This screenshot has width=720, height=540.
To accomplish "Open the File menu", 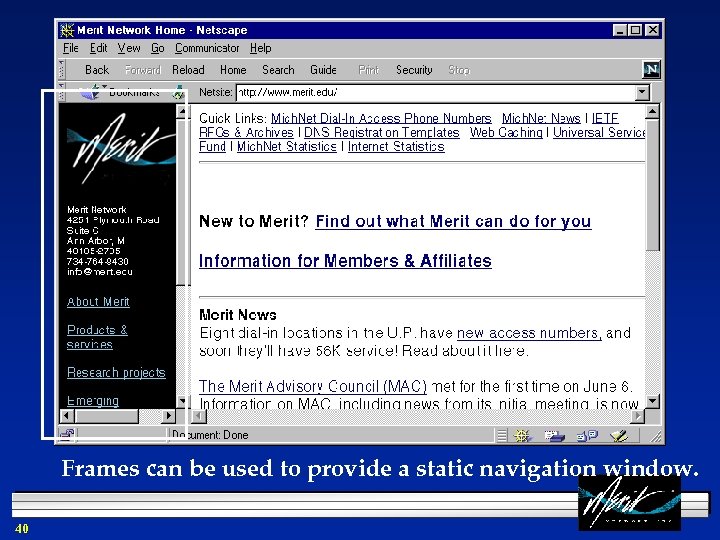I will [71, 48].
